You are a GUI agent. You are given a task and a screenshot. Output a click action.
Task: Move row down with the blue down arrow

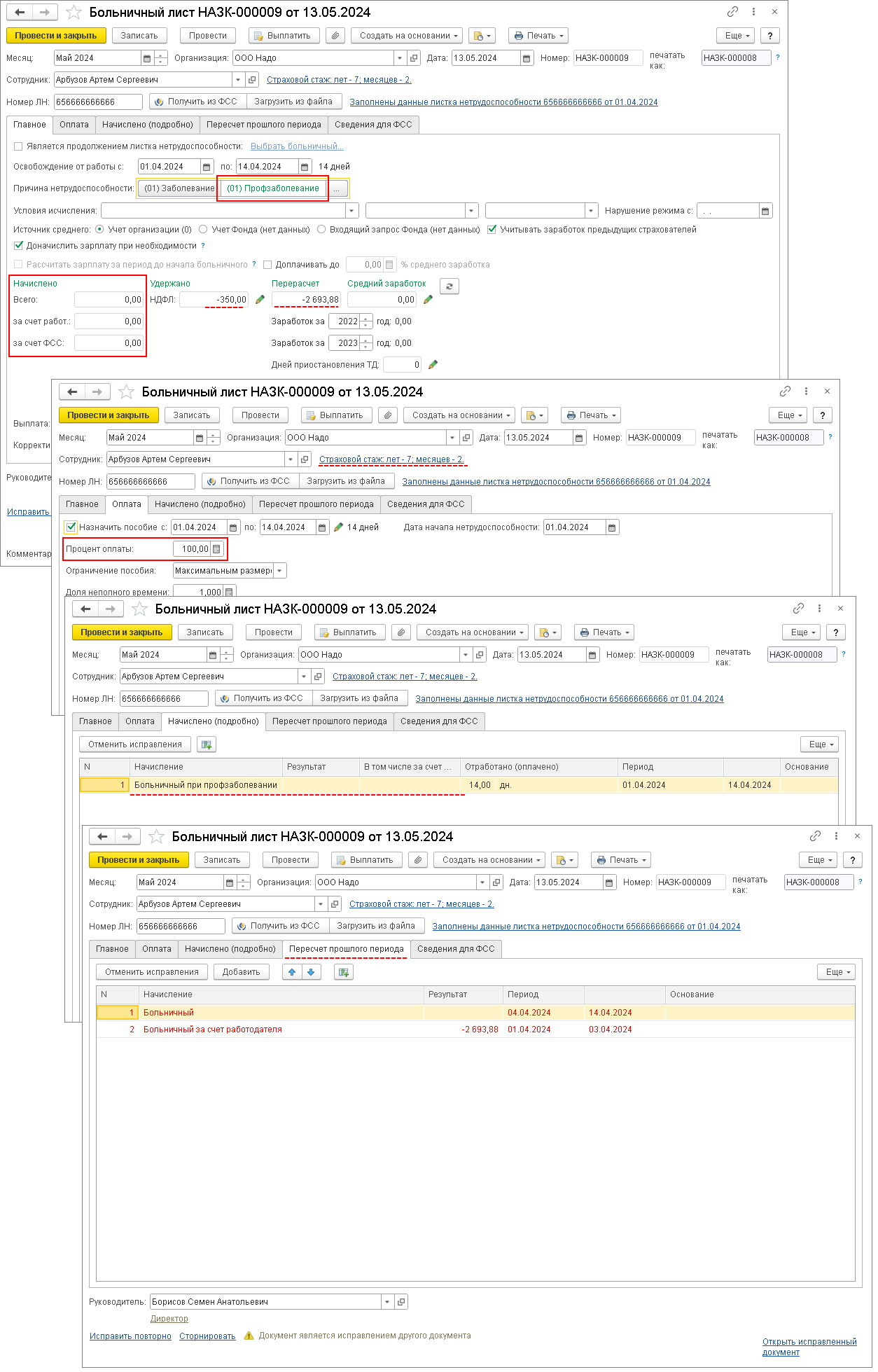(x=311, y=972)
